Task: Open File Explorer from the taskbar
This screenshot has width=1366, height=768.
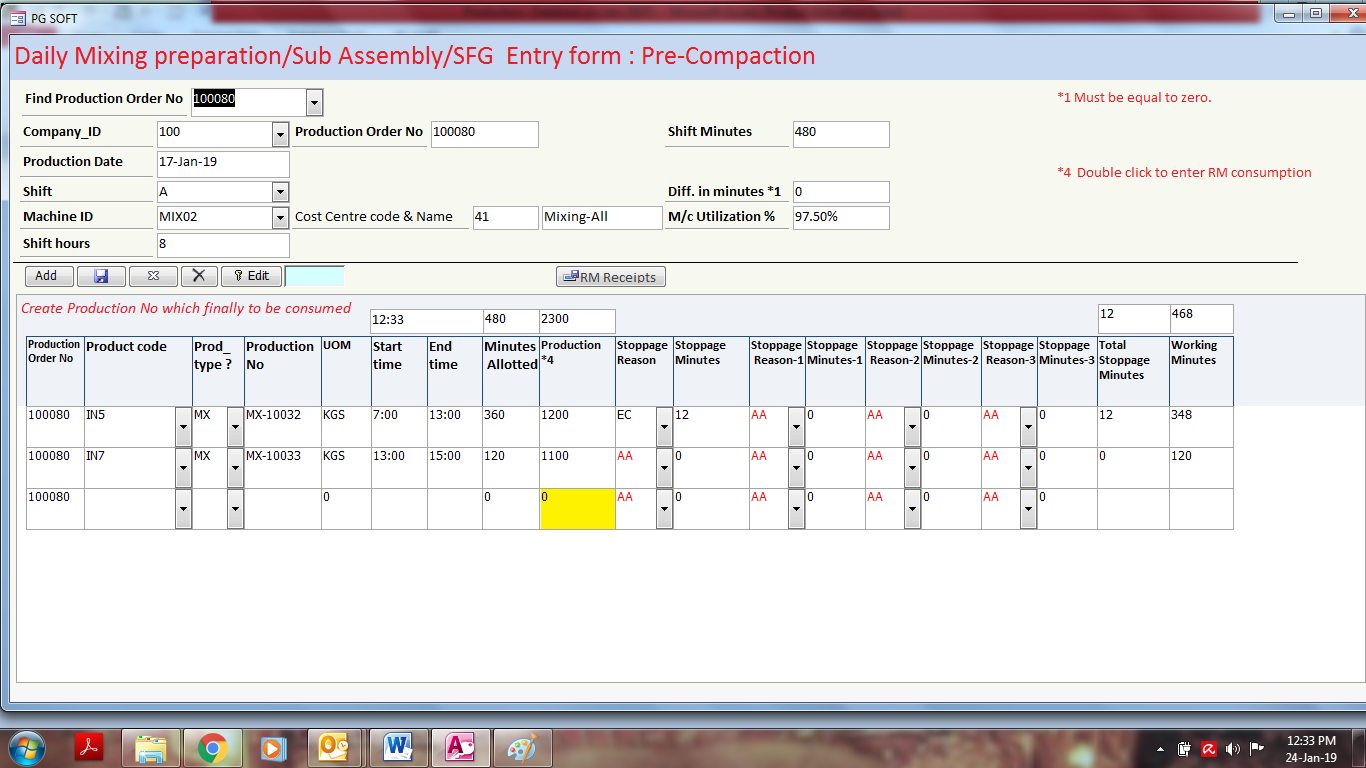Action: 151,748
